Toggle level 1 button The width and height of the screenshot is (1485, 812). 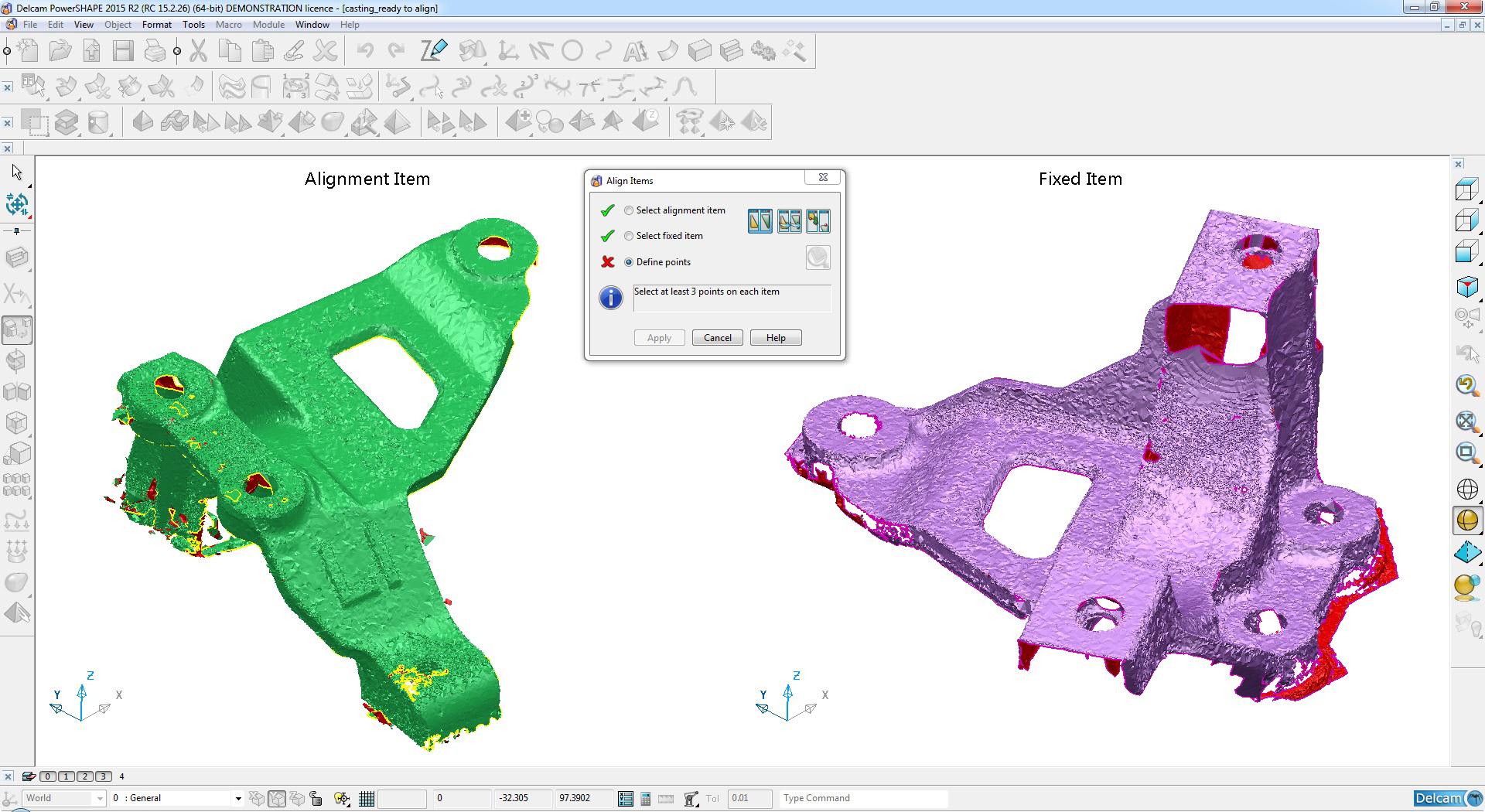(x=66, y=776)
